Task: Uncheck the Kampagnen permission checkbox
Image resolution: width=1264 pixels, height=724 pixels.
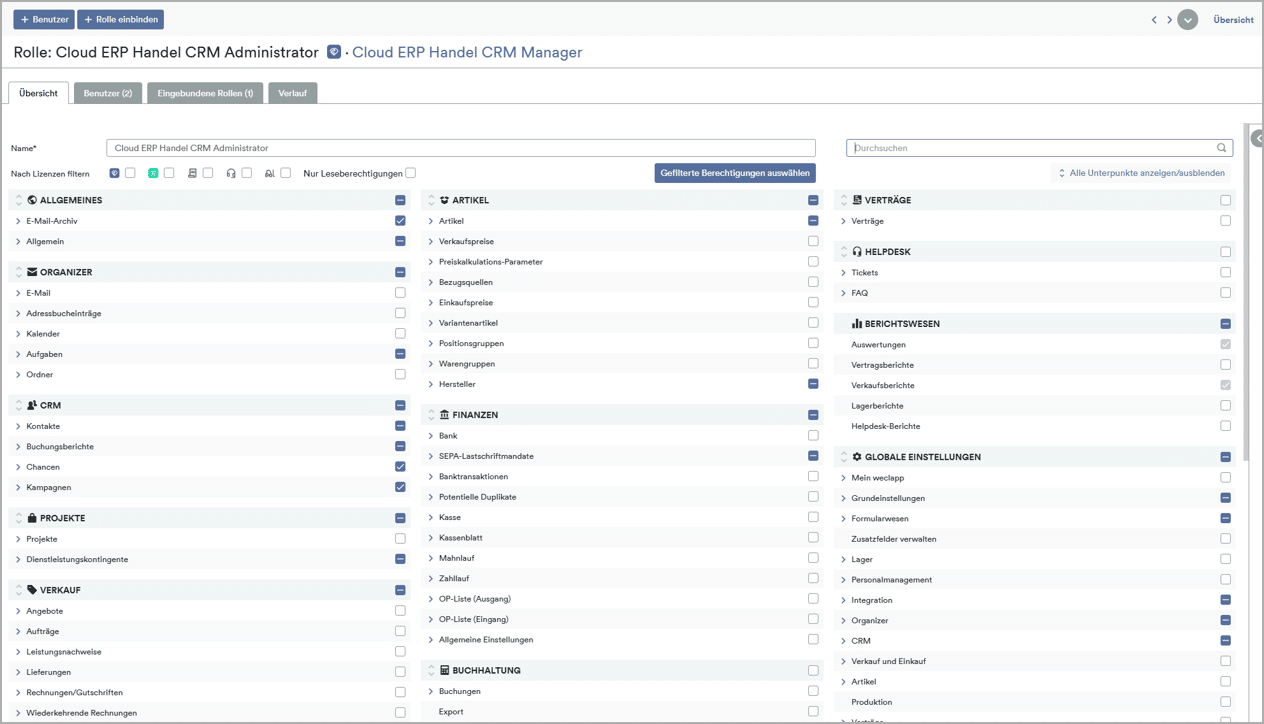Action: 400,487
